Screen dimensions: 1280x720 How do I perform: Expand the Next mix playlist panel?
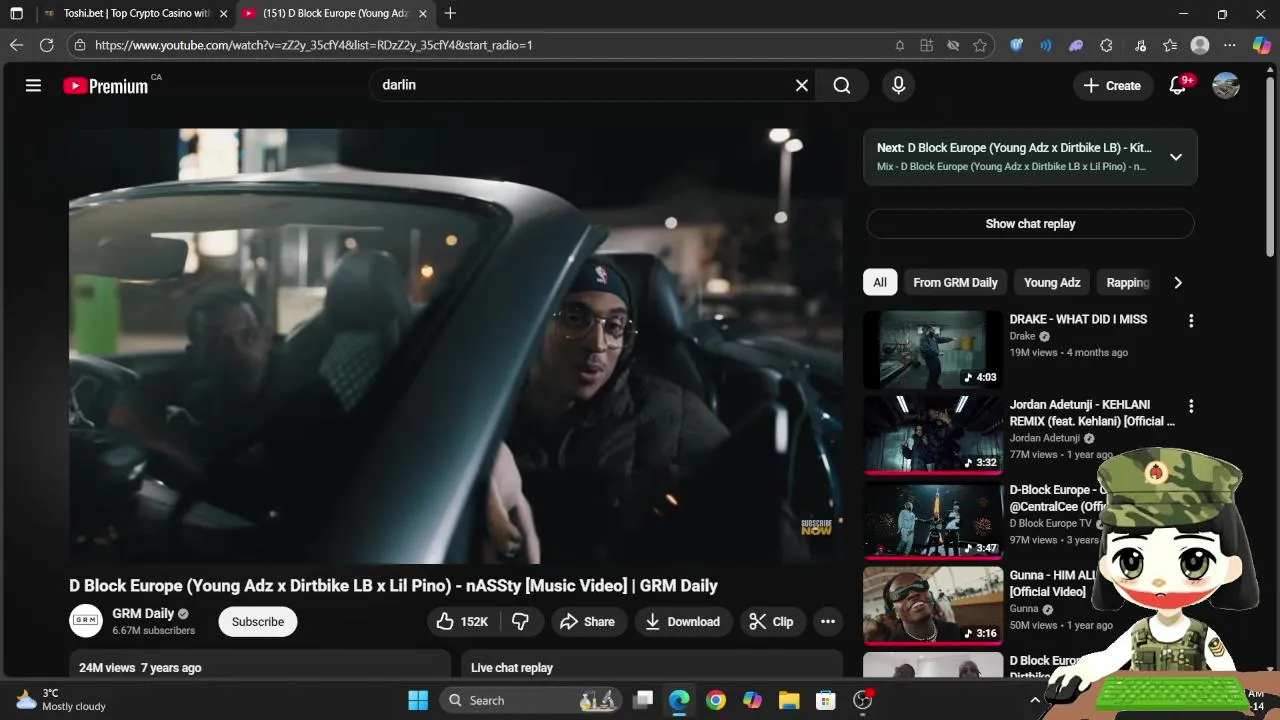tap(1176, 157)
